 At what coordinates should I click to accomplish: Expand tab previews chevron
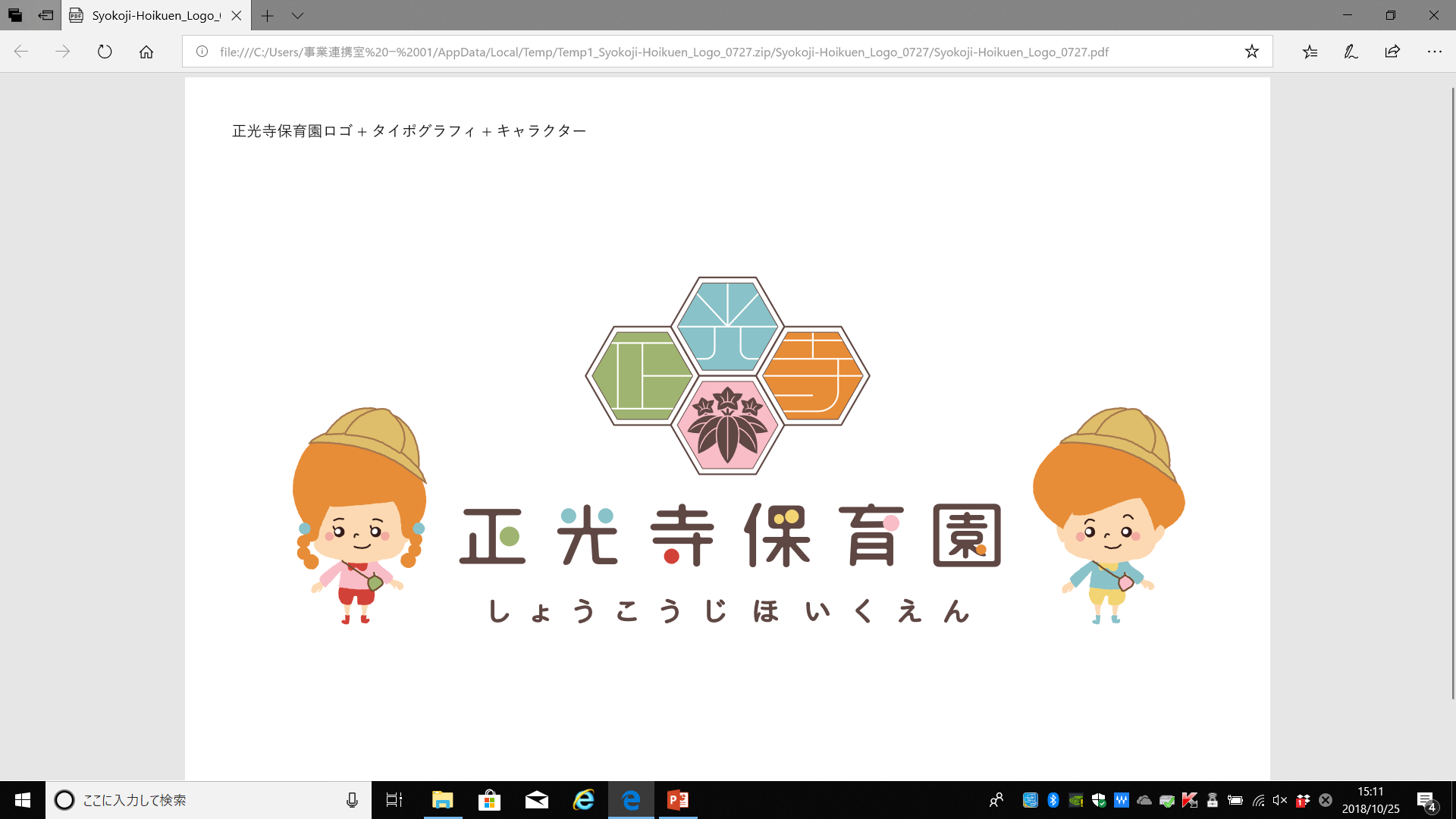coord(297,15)
